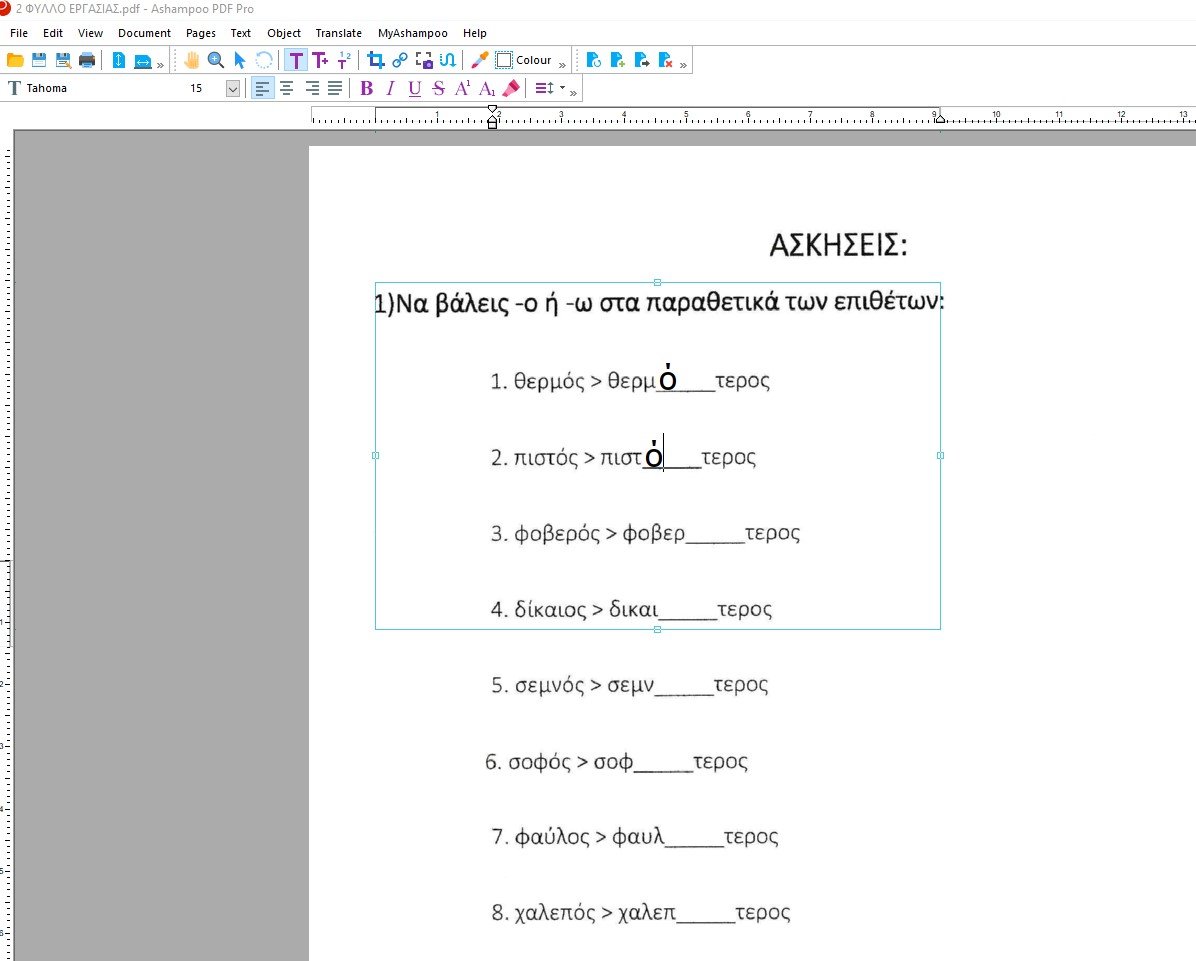This screenshot has width=1196, height=961.
Task: Open the View menu
Action: (x=90, y=33)
